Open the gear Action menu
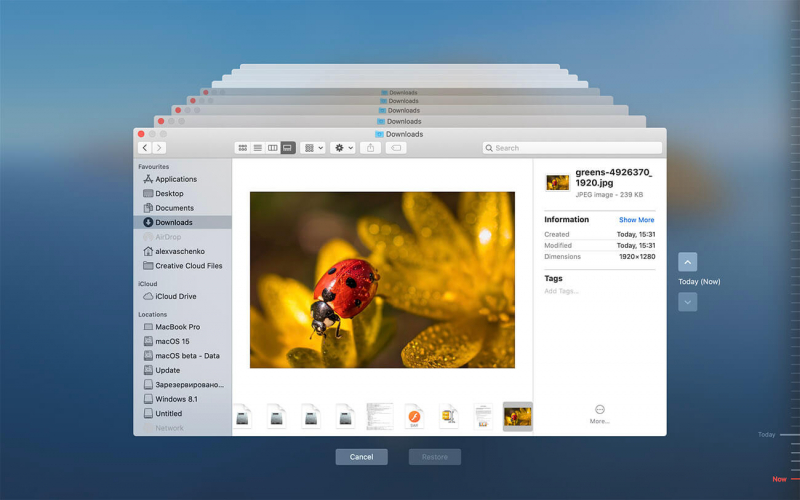The width and height of the screenshot is (800, 500). point(343,148)
